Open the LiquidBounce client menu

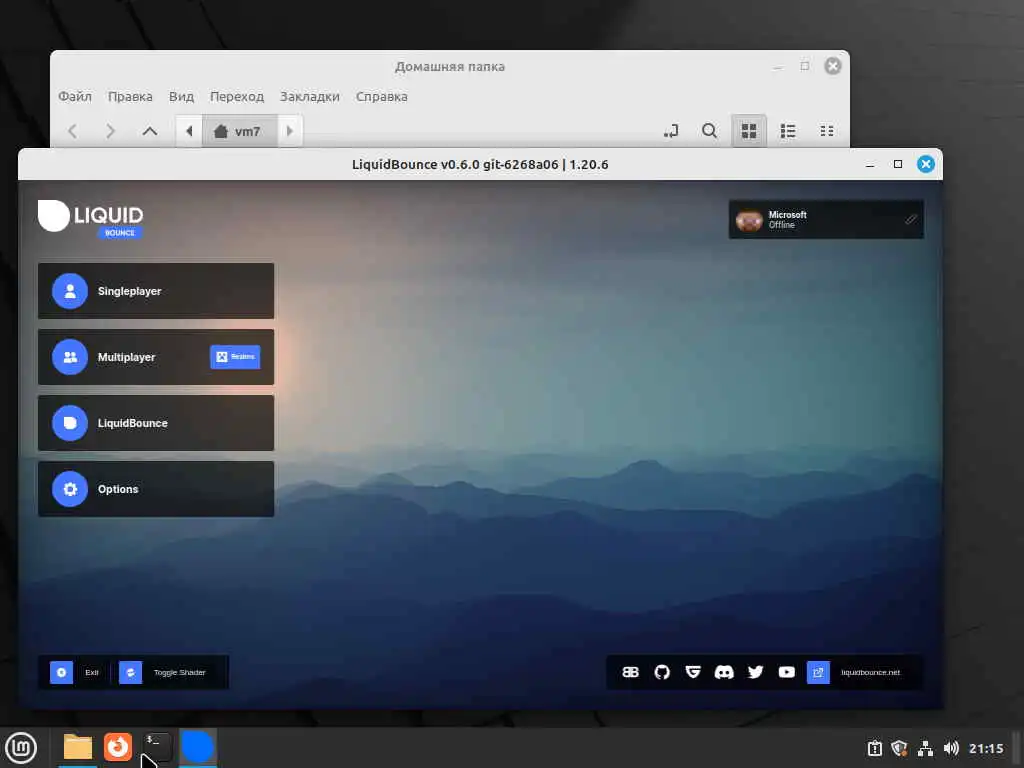tap(156, 423)
